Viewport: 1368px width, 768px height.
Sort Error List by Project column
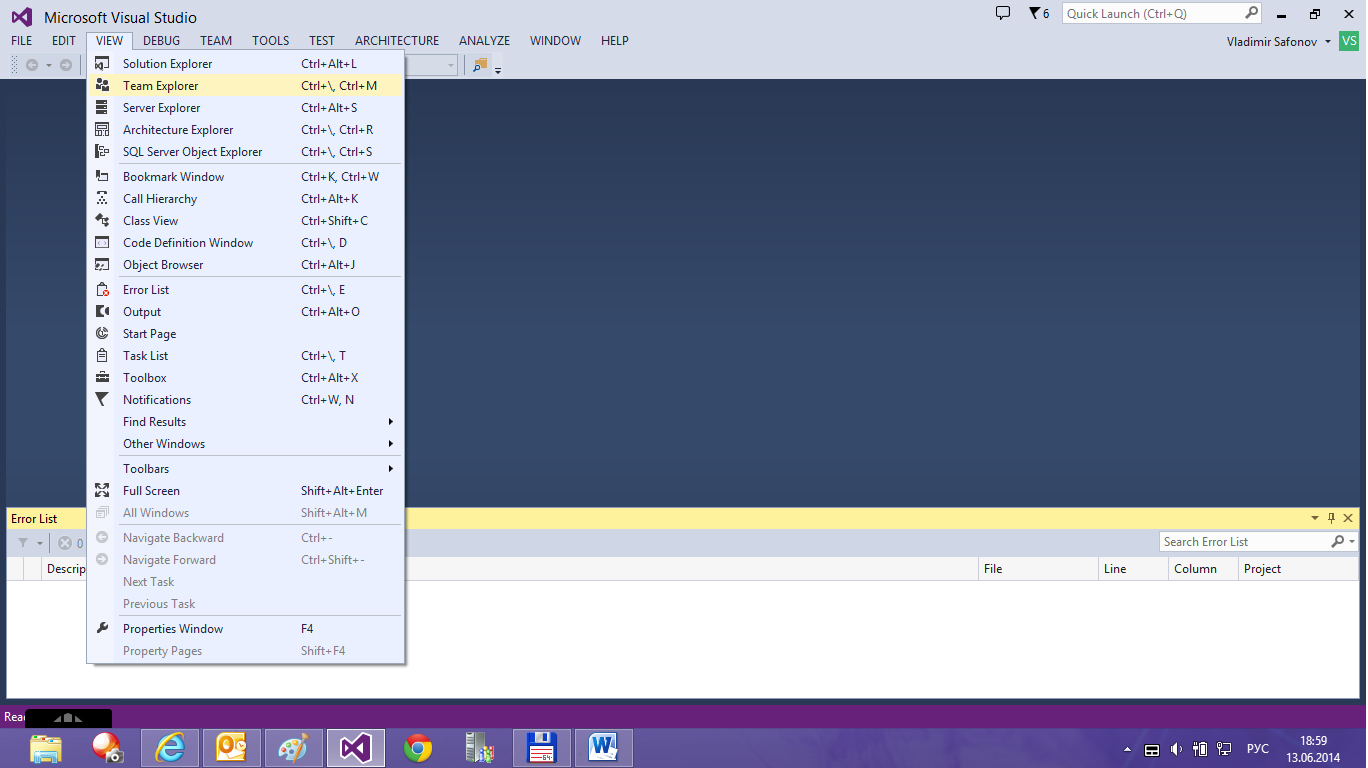tap(1298, 569)
